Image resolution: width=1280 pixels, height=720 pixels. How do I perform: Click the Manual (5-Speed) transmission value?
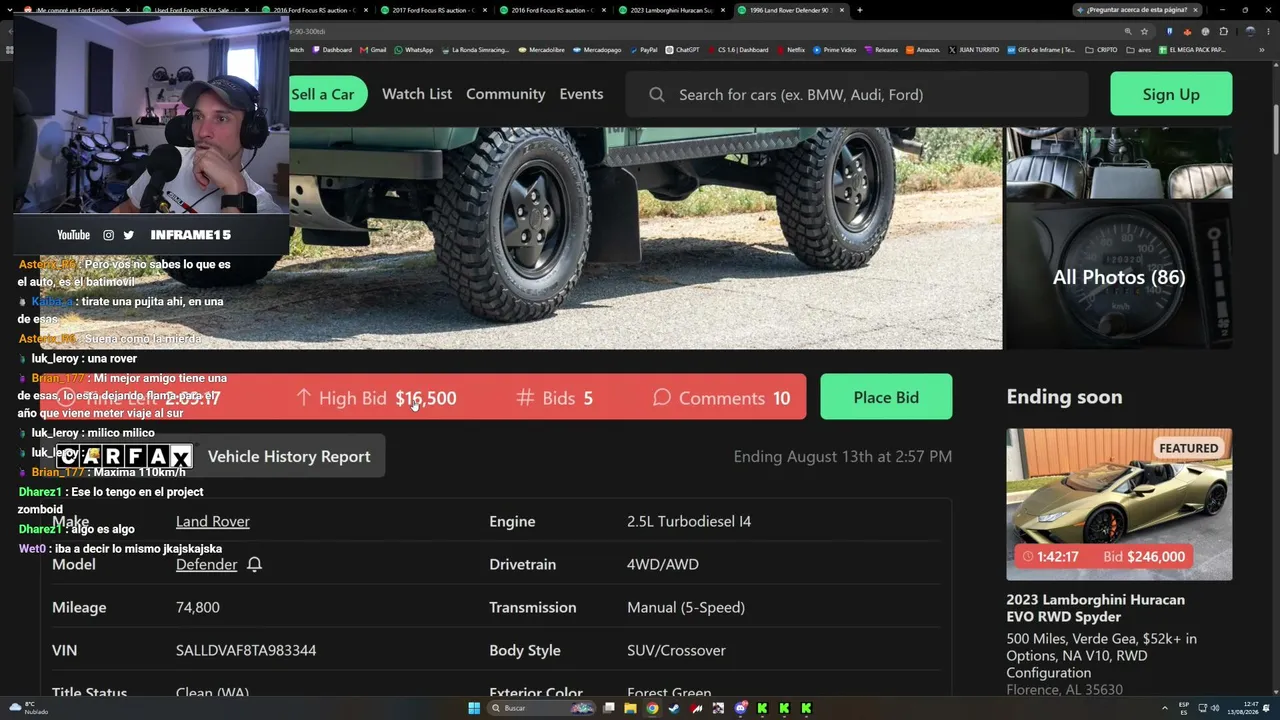point(686,607)
